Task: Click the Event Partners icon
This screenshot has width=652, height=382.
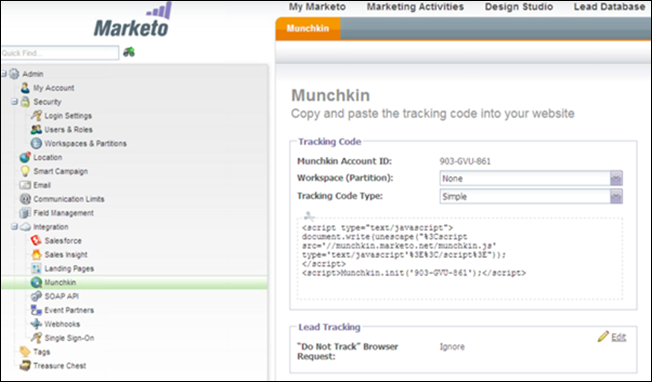Action: [x=36, y=310]
